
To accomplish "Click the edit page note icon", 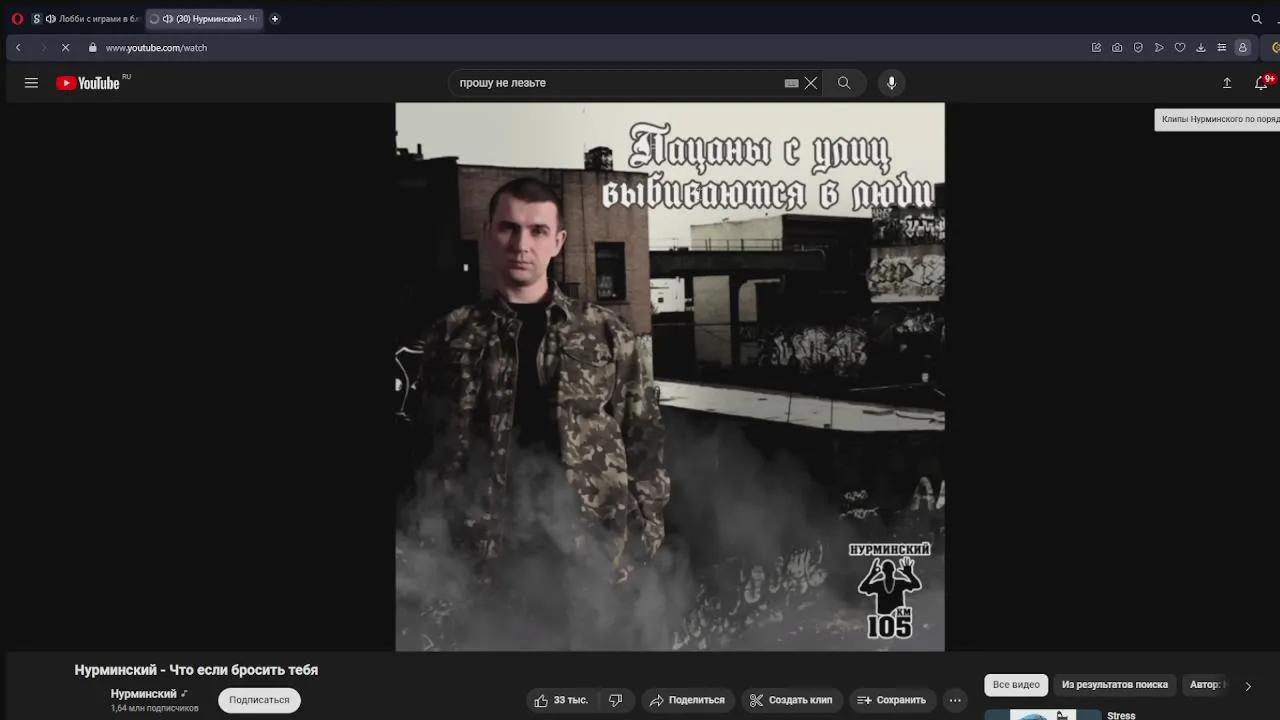I will coord(1096,47).
